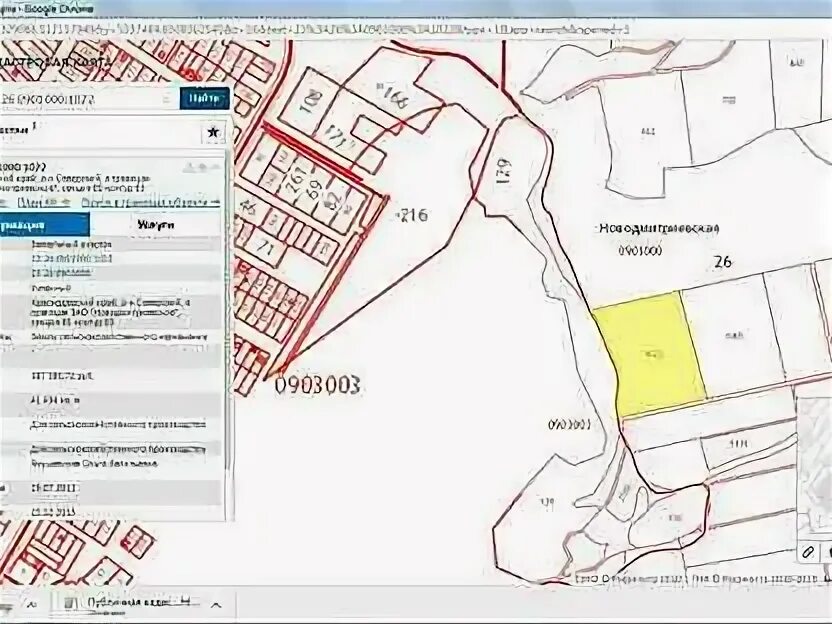The height and width of the screenshot is (624, 832).
Task: Select the blue Информация tab
Action: coord(45,225)
